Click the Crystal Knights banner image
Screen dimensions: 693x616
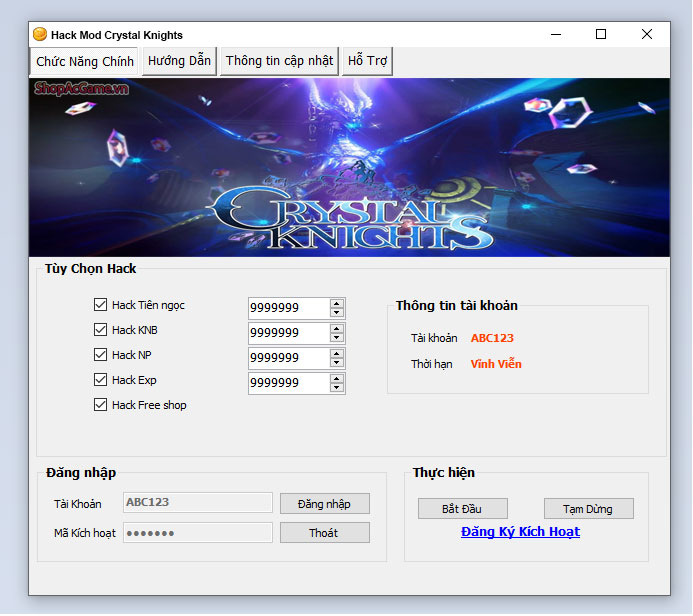[x=349, y=167]
